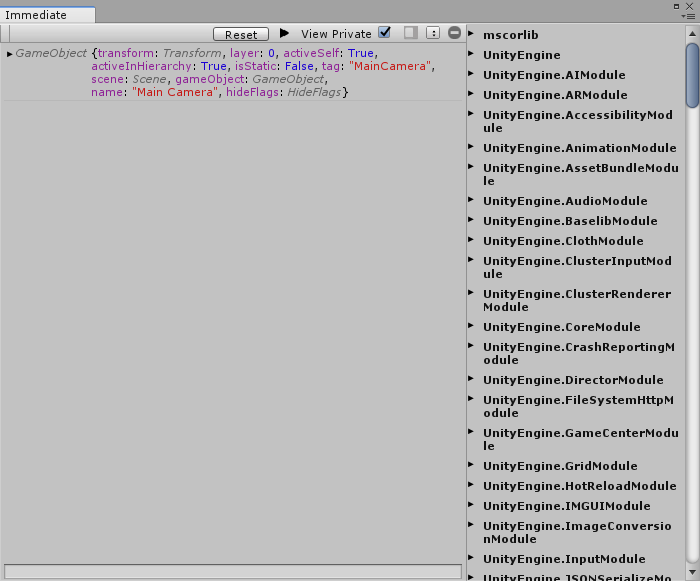Expand the mscorlib assembly node

click(x=471, y=33)
